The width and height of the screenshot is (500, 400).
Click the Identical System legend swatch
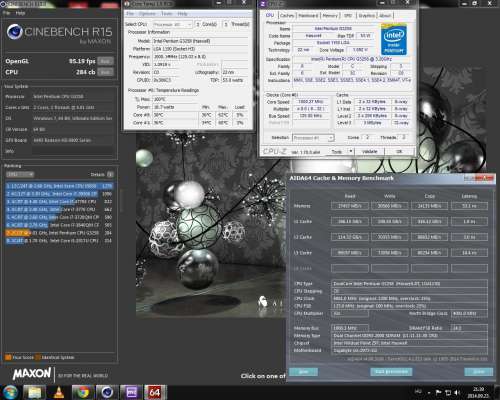pos(38,357)
